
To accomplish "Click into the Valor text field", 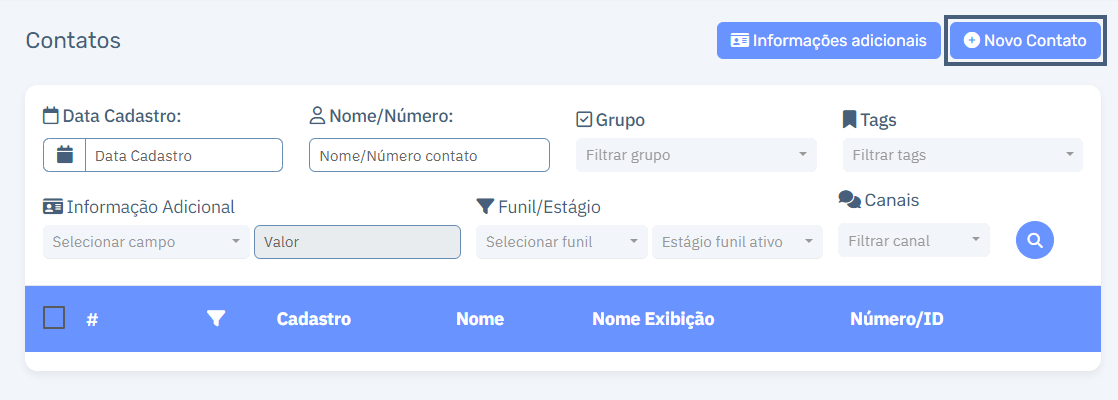I will coord(357,242).
